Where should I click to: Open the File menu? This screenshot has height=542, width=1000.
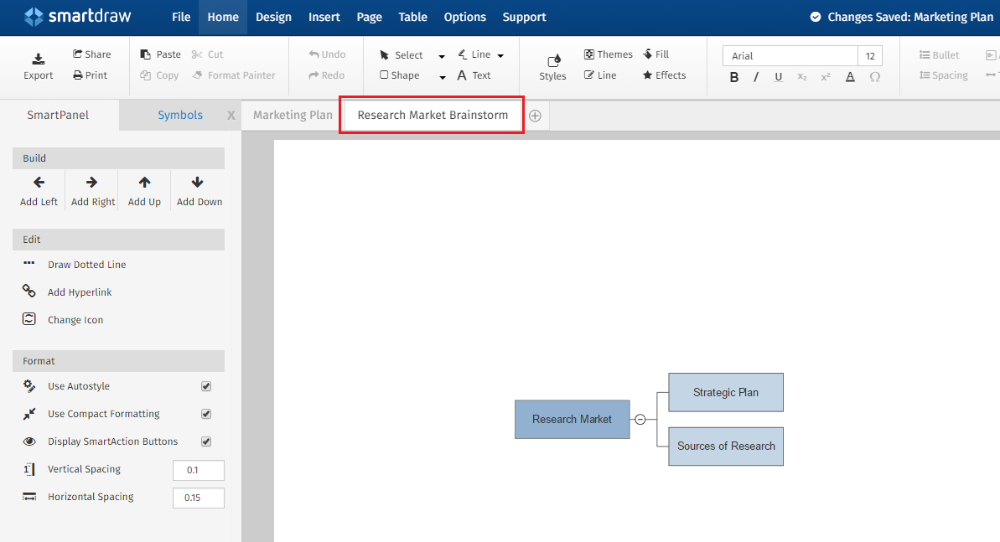[x=181, y=17]
